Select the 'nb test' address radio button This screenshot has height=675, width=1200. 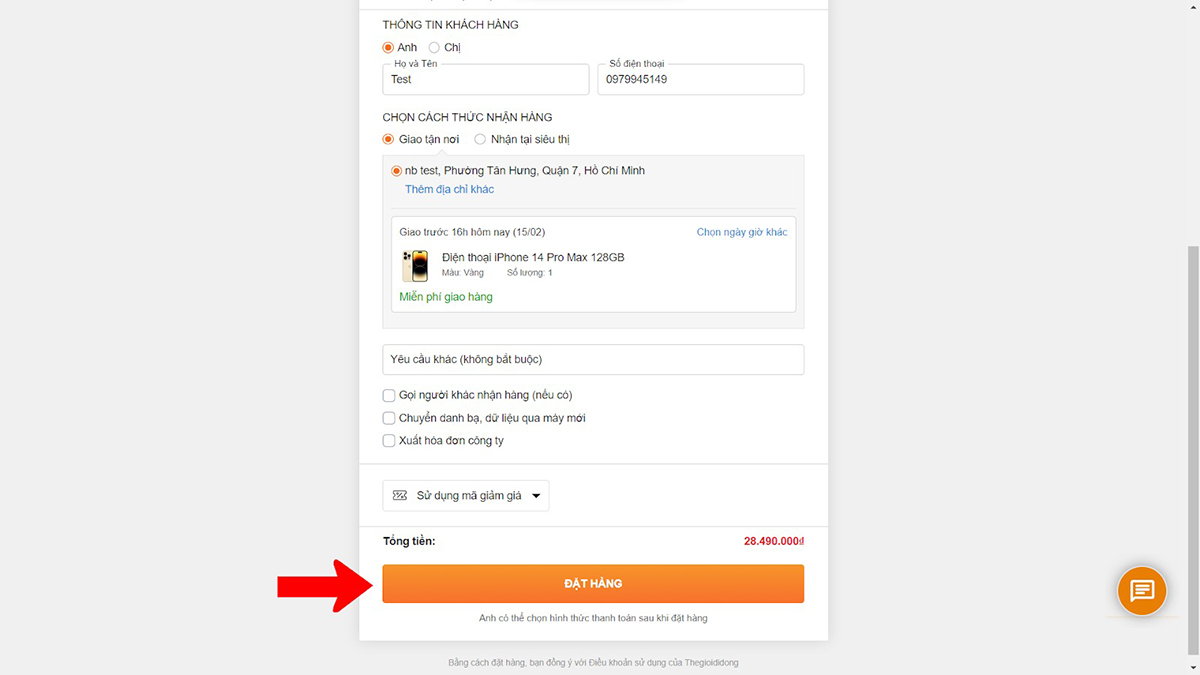(397, 171)
